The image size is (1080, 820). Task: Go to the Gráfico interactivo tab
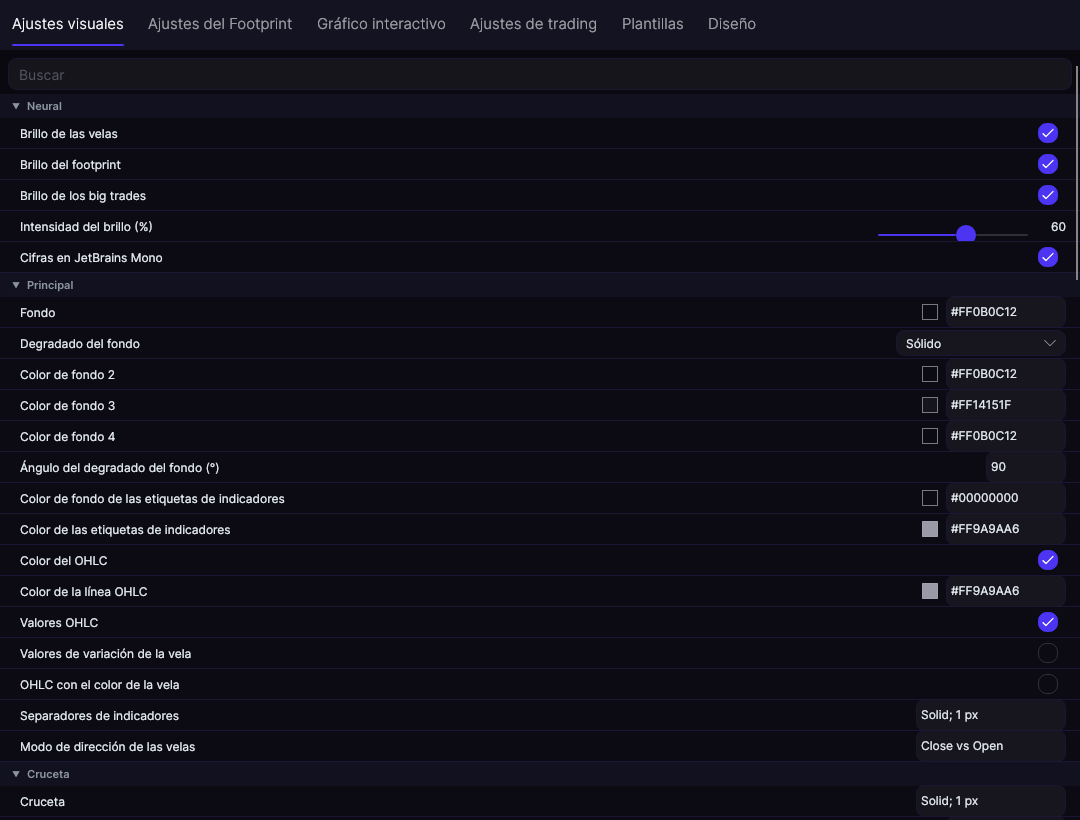(381, 24)
